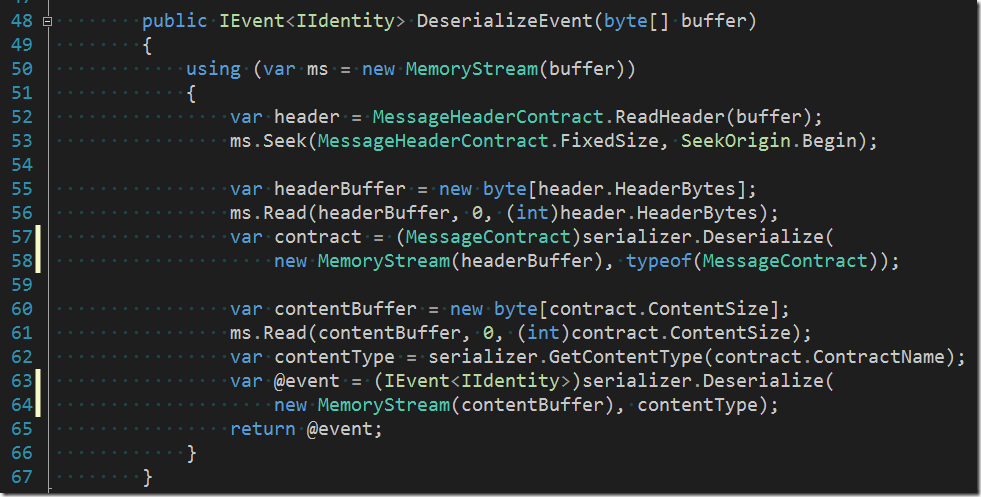Click headerBuffer variable declaration on line 55
This screenshot has height=497, width=981.
[340, 189]
